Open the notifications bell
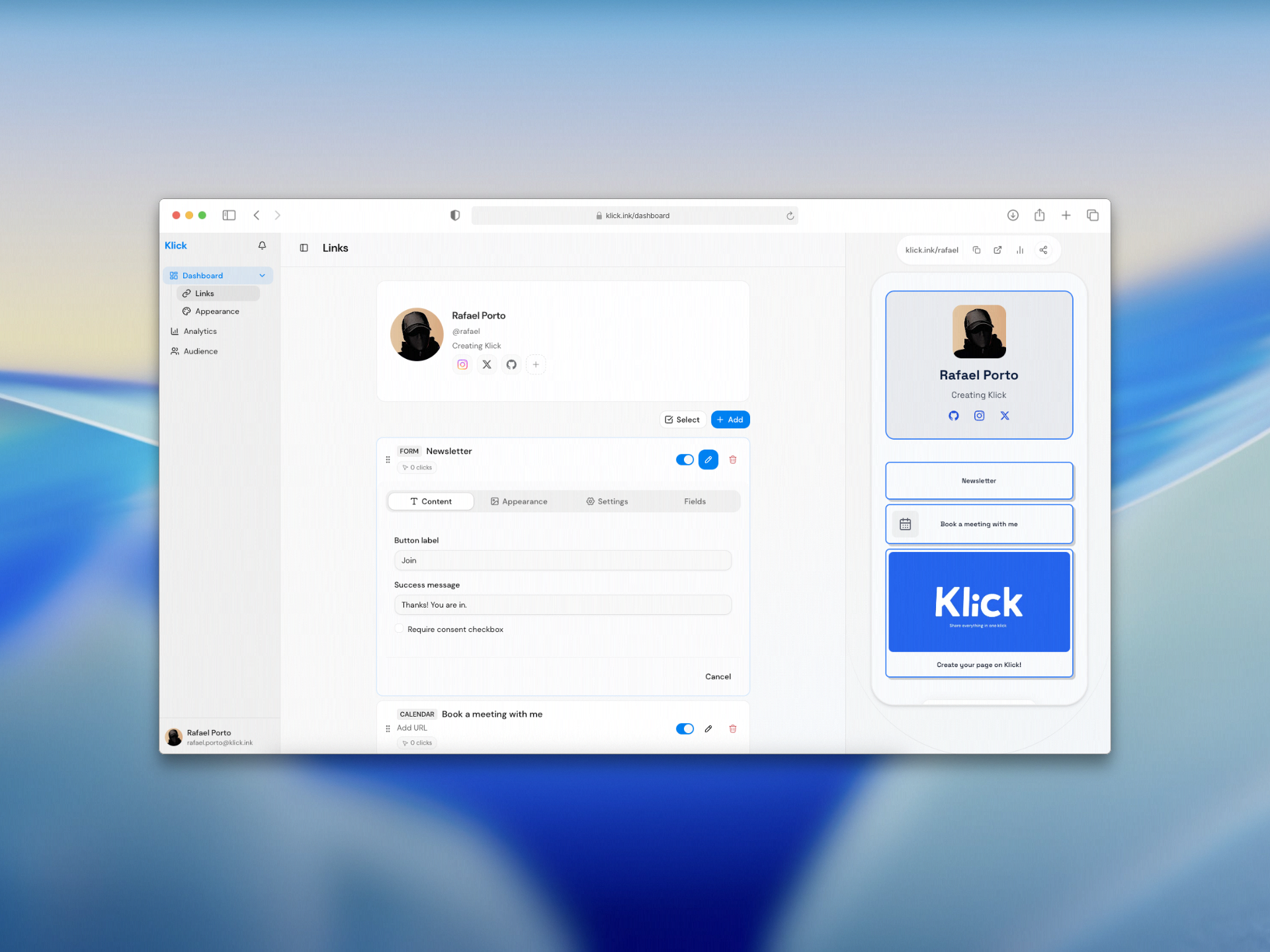Screen dimensions: 1270x952 coord(262,245)
